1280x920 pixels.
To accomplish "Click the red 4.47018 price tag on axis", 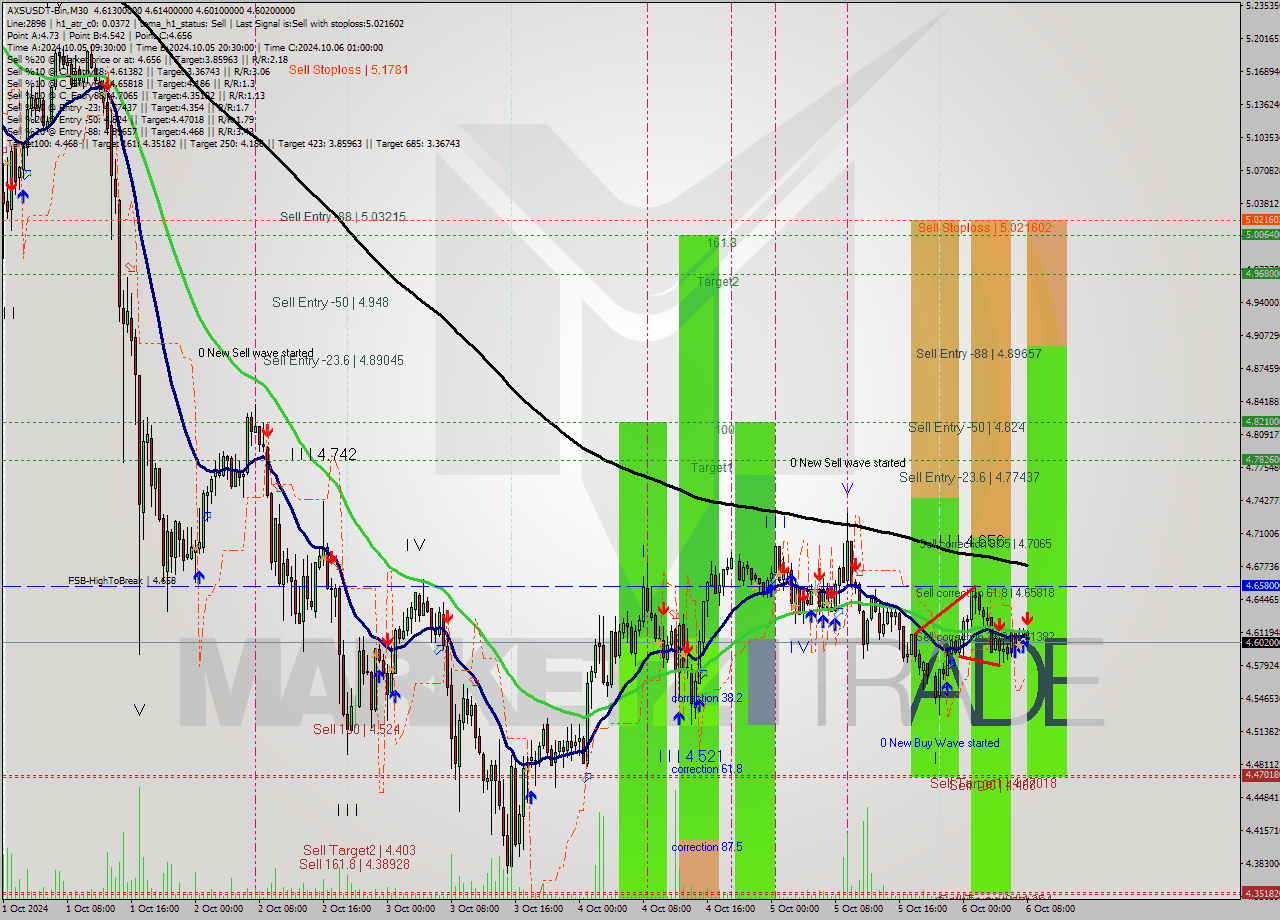I will point(1260,775).
